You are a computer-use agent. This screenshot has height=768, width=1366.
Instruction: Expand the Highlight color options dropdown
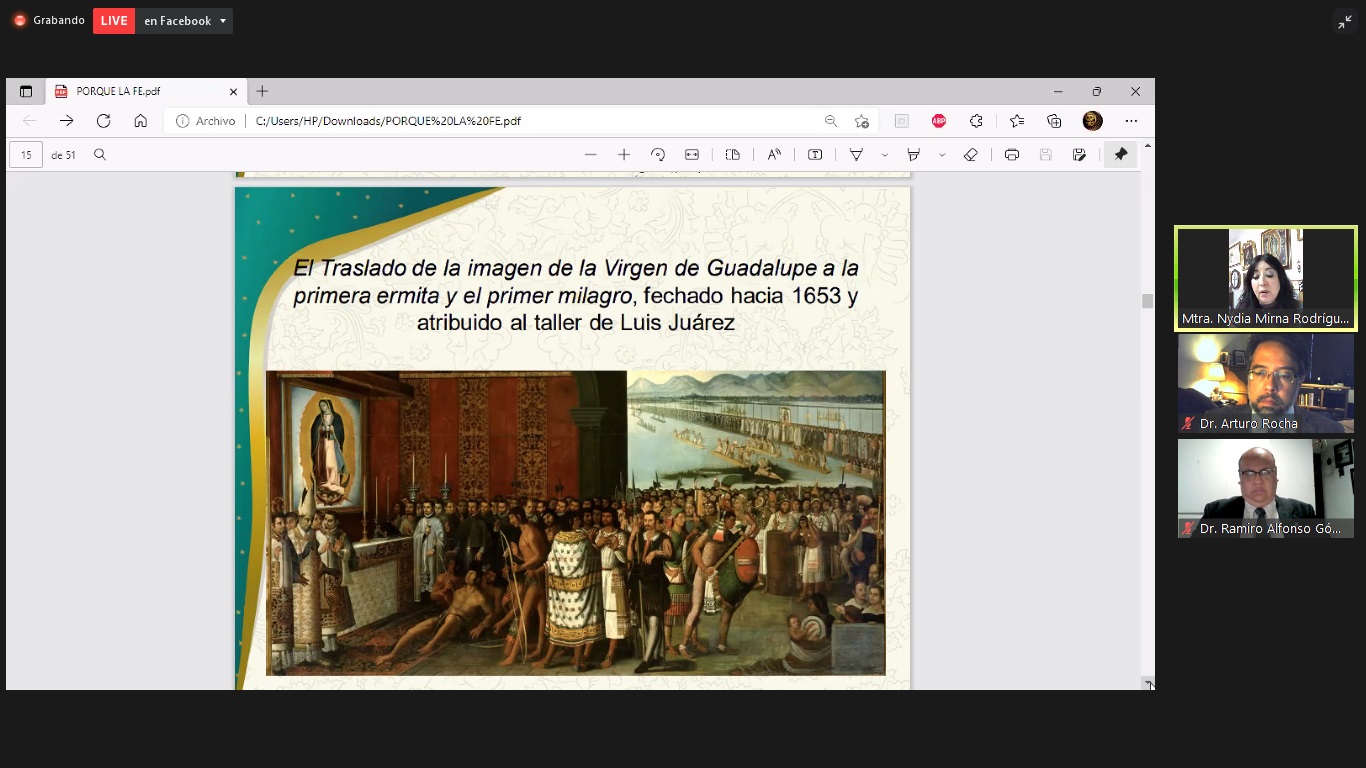[x=942, y=155]
